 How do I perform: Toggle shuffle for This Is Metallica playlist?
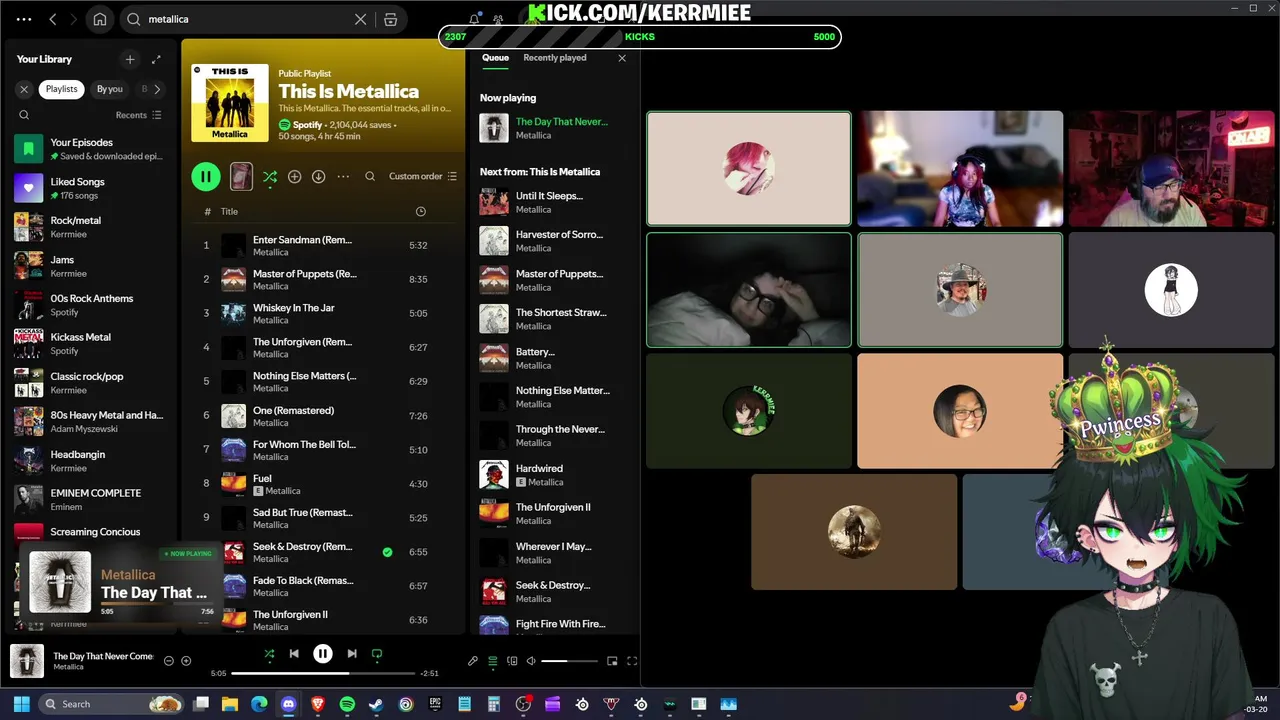click(x=270, y=177)
